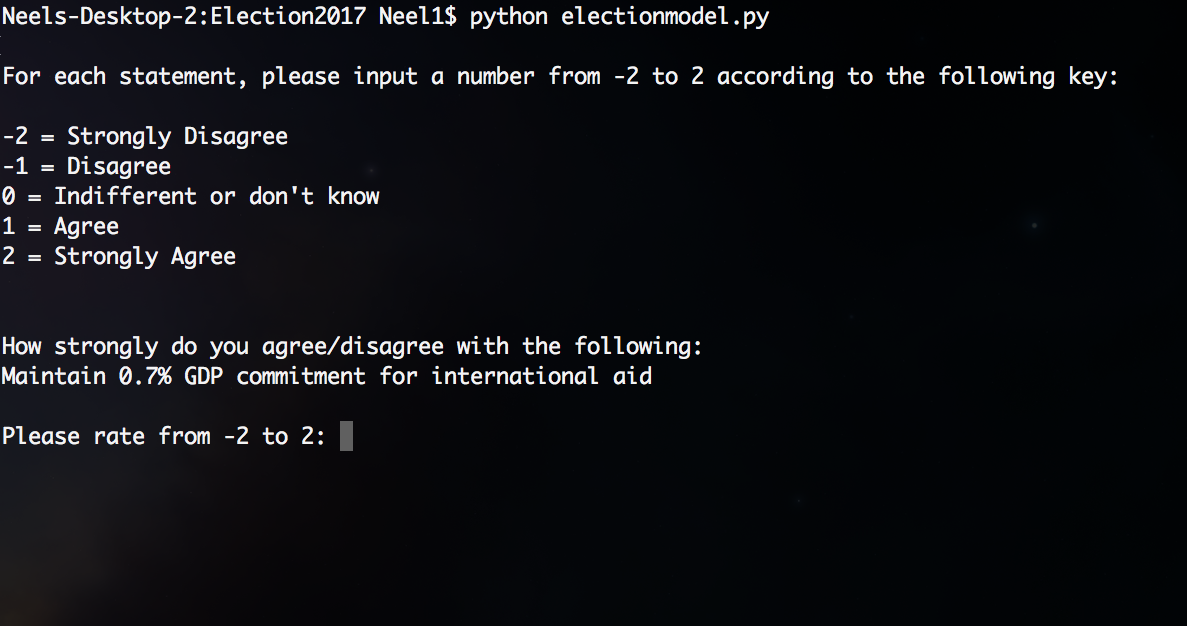Image resolution: width=1187 pixels, height=626 pixels.
Task: Click the "electionmodel.py" filename in the command
Action: [665, 17]
